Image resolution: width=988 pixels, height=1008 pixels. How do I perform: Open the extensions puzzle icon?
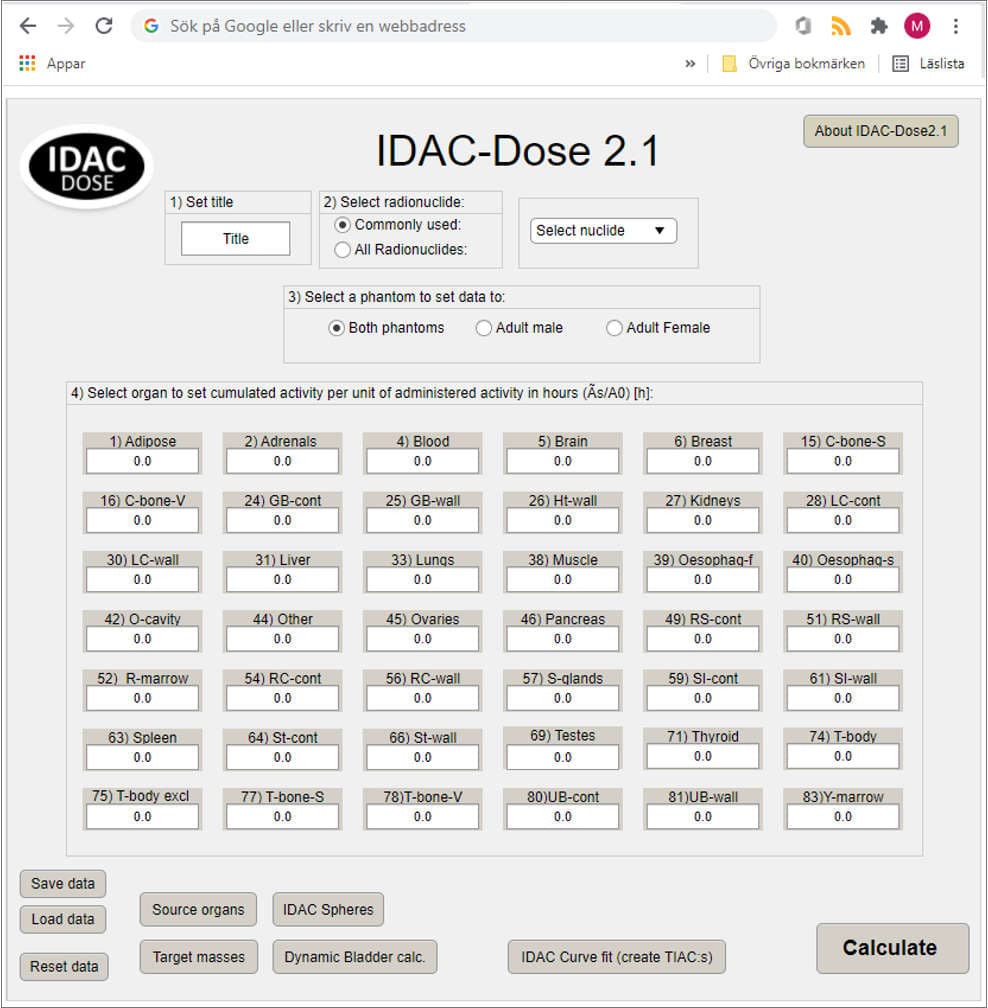pos(878,25)
